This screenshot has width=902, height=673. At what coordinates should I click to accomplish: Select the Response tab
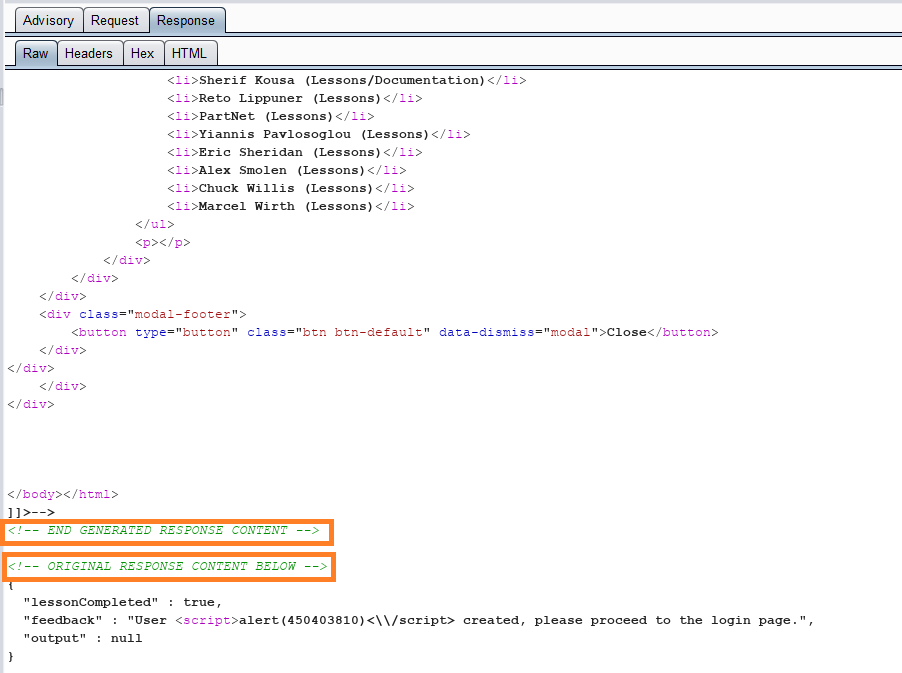pyautogui.click(x=186, y=21)
